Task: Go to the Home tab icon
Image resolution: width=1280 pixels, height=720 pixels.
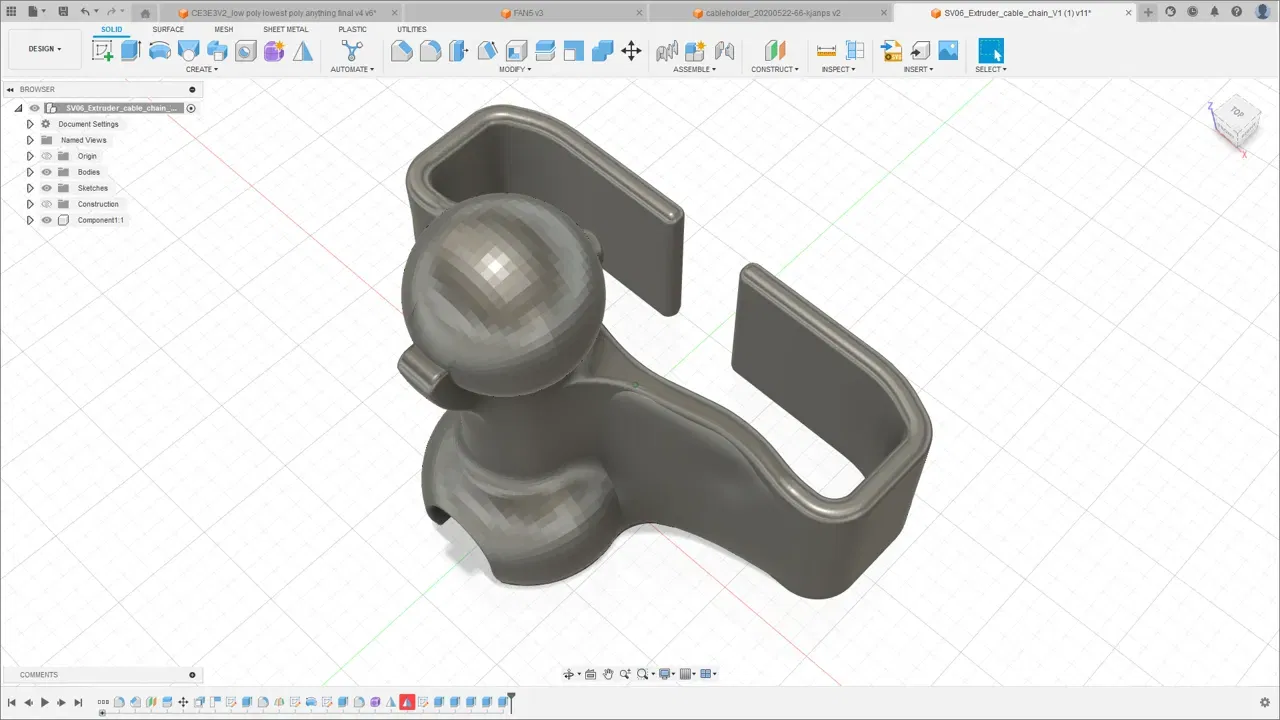Action: pos(145,13)
